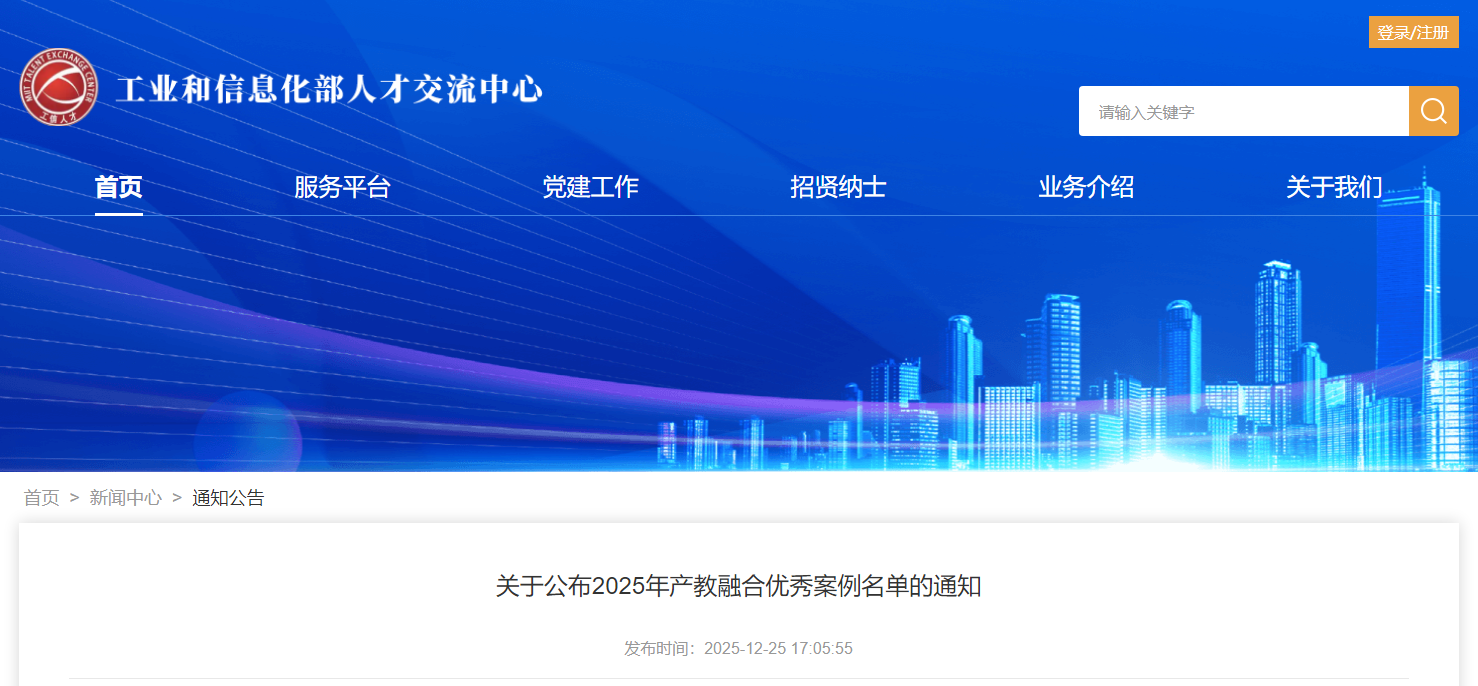Open the 登录/注册 login button
Screen dimensions: 1478x686
(x=1413, y=32)
